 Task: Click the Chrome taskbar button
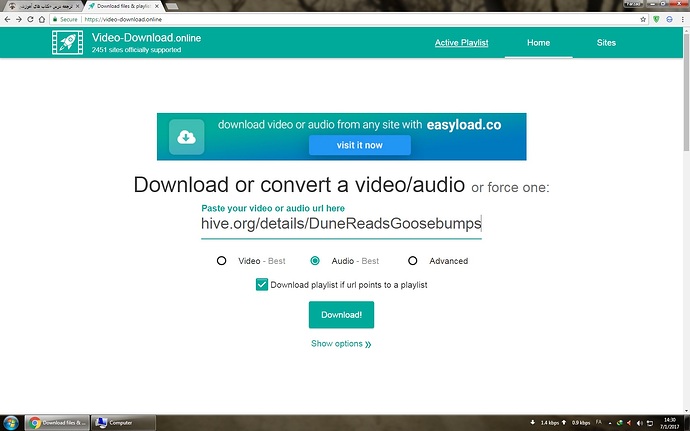(57, 423)
